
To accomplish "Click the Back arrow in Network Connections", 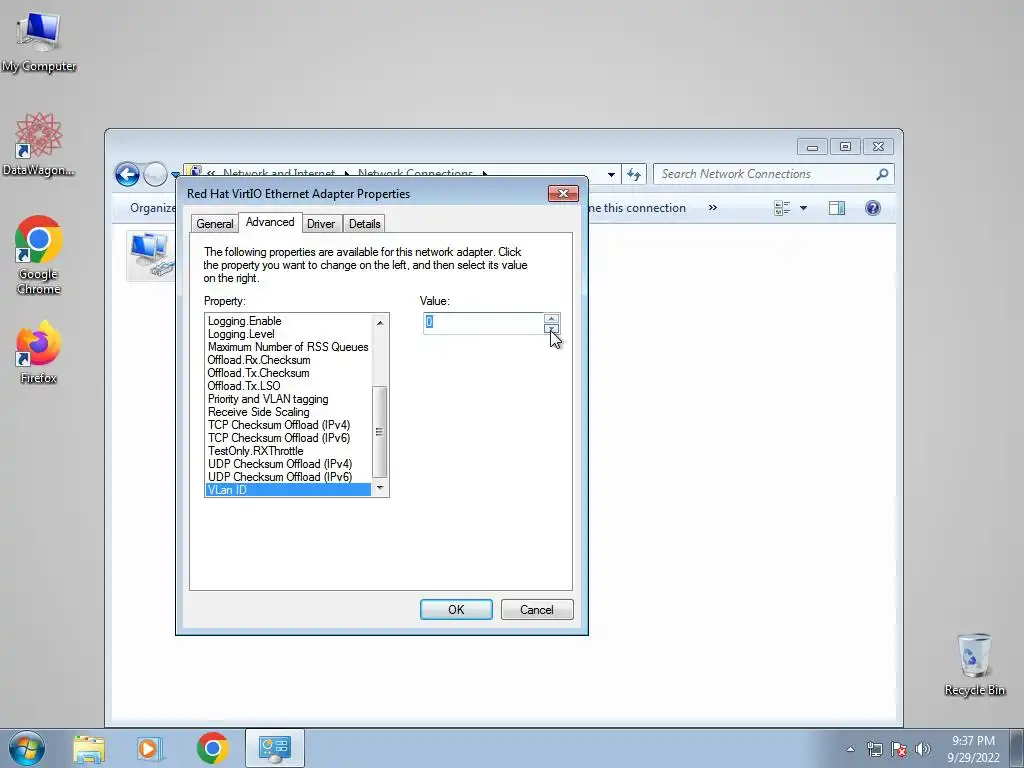I will pos(127,174).
